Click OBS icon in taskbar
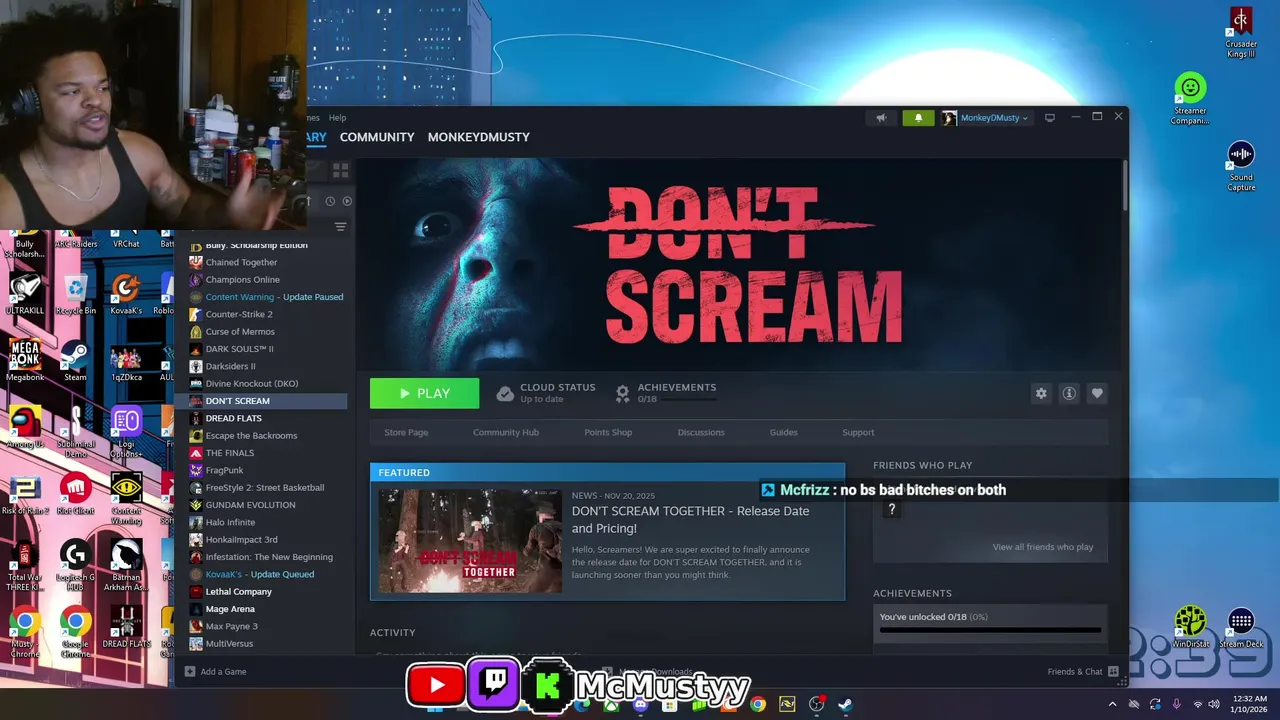This screenshot has width=1280, height=720. click(x=816, y=704)
